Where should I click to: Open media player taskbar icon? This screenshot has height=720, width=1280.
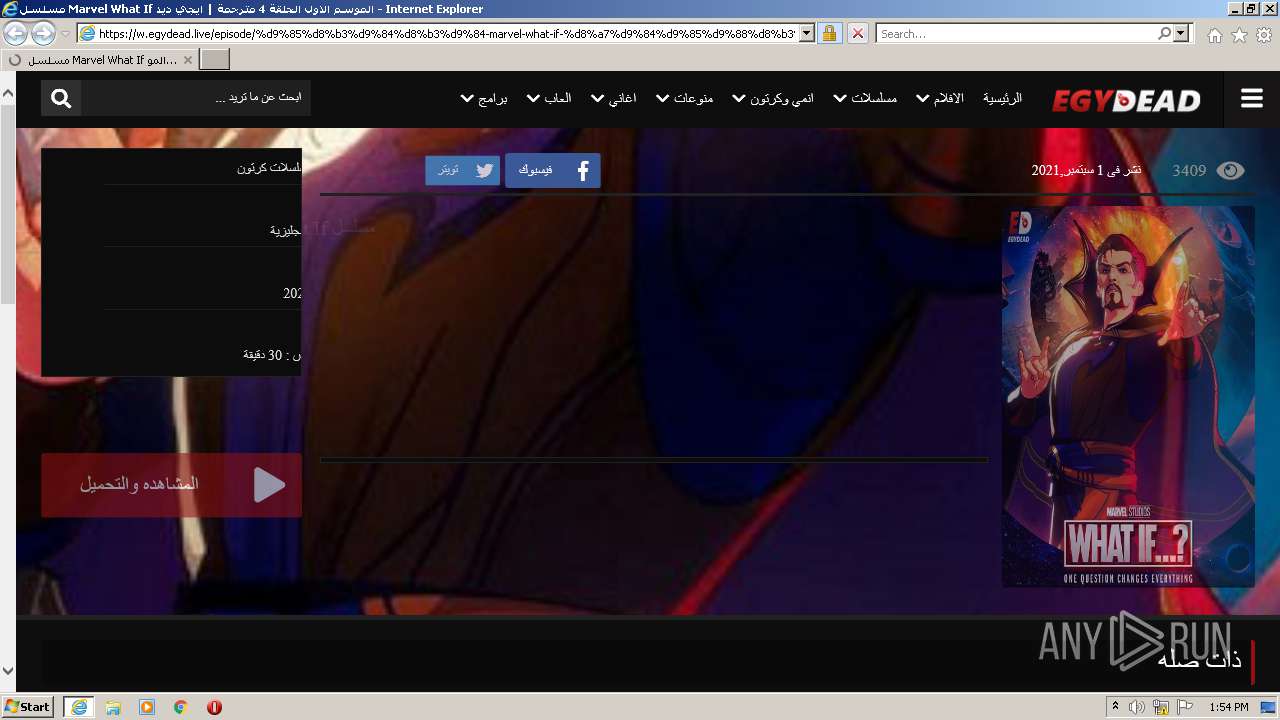(x=147, y=707)
